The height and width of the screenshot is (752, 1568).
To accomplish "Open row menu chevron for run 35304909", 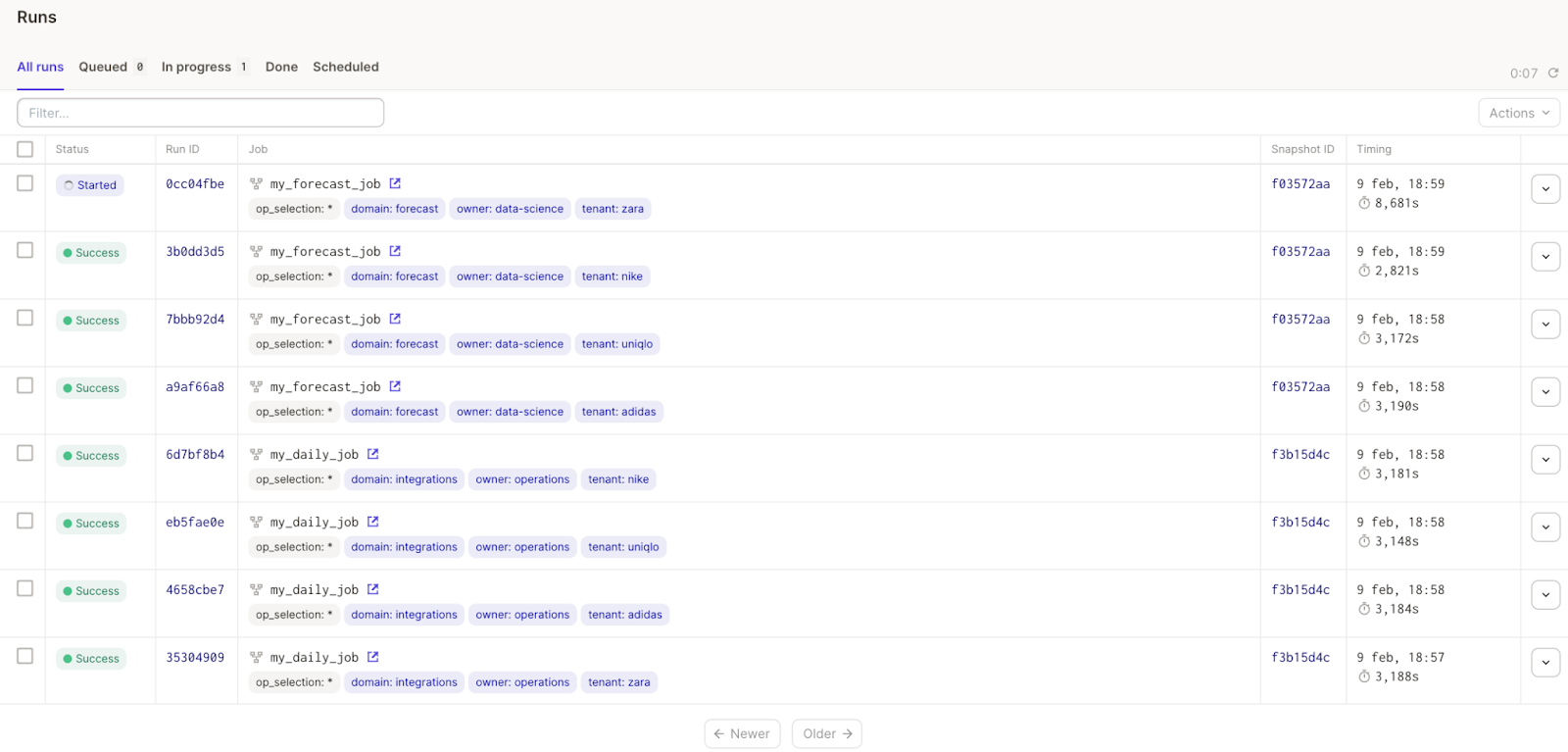I will click(1545, 663).
